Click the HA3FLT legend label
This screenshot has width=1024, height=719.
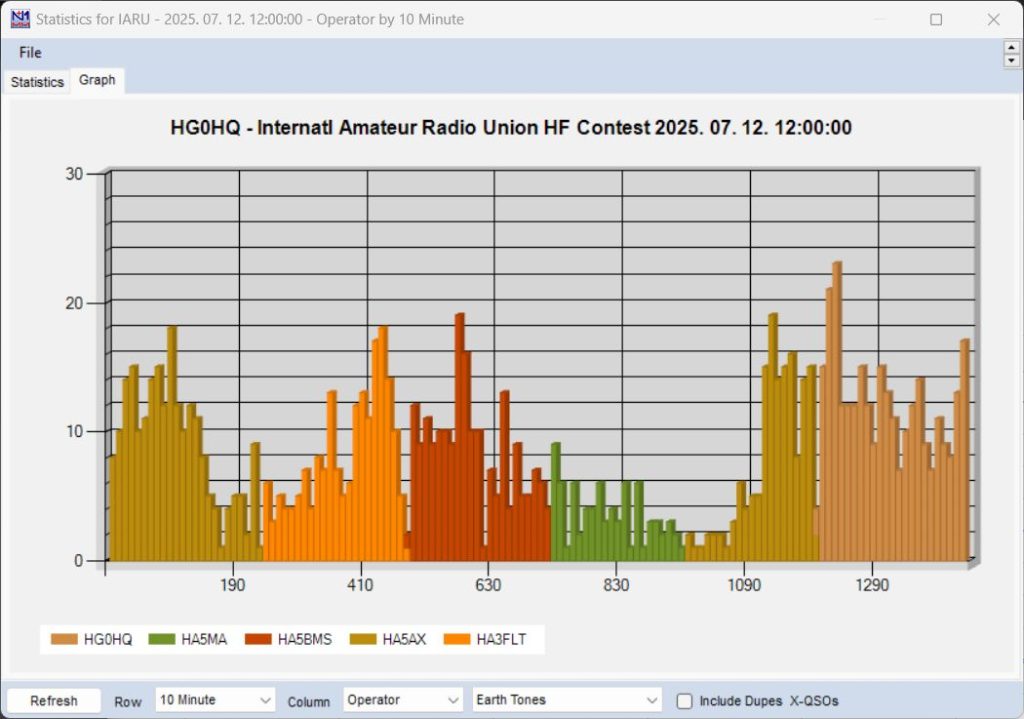501,639
